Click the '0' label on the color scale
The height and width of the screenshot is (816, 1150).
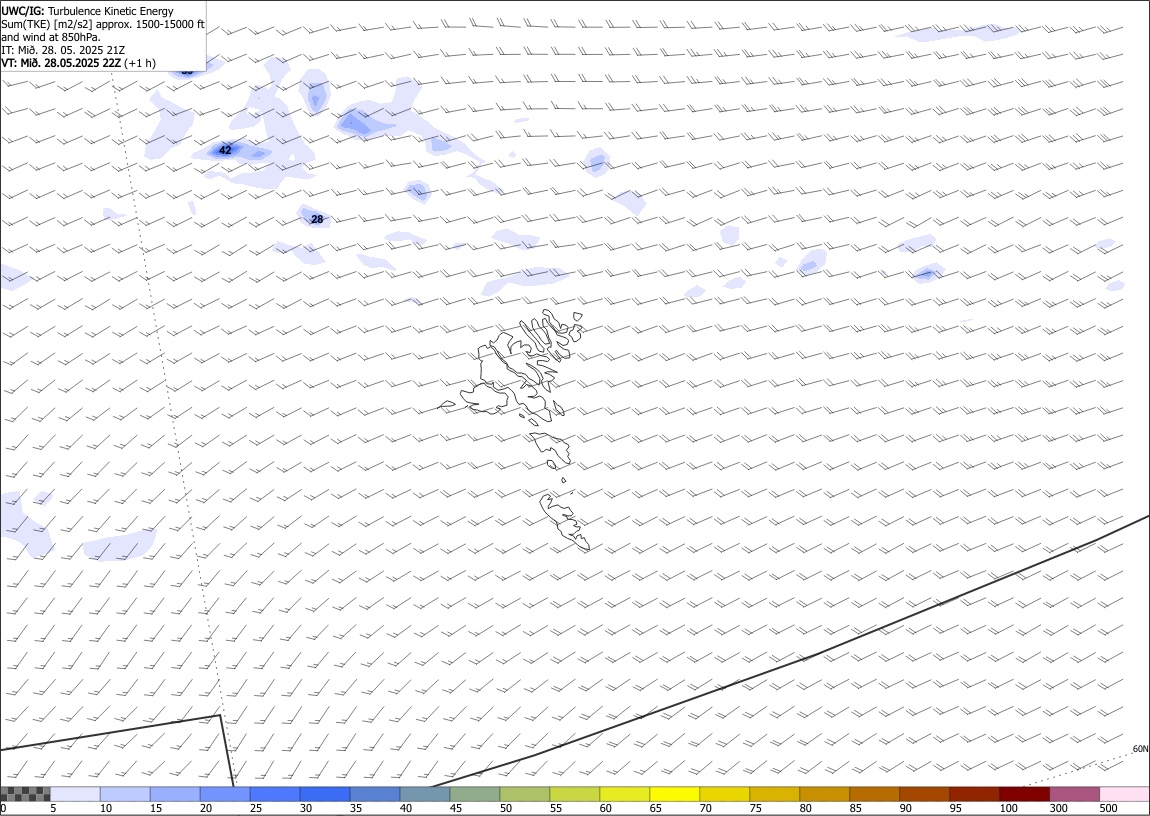(4, 808)
